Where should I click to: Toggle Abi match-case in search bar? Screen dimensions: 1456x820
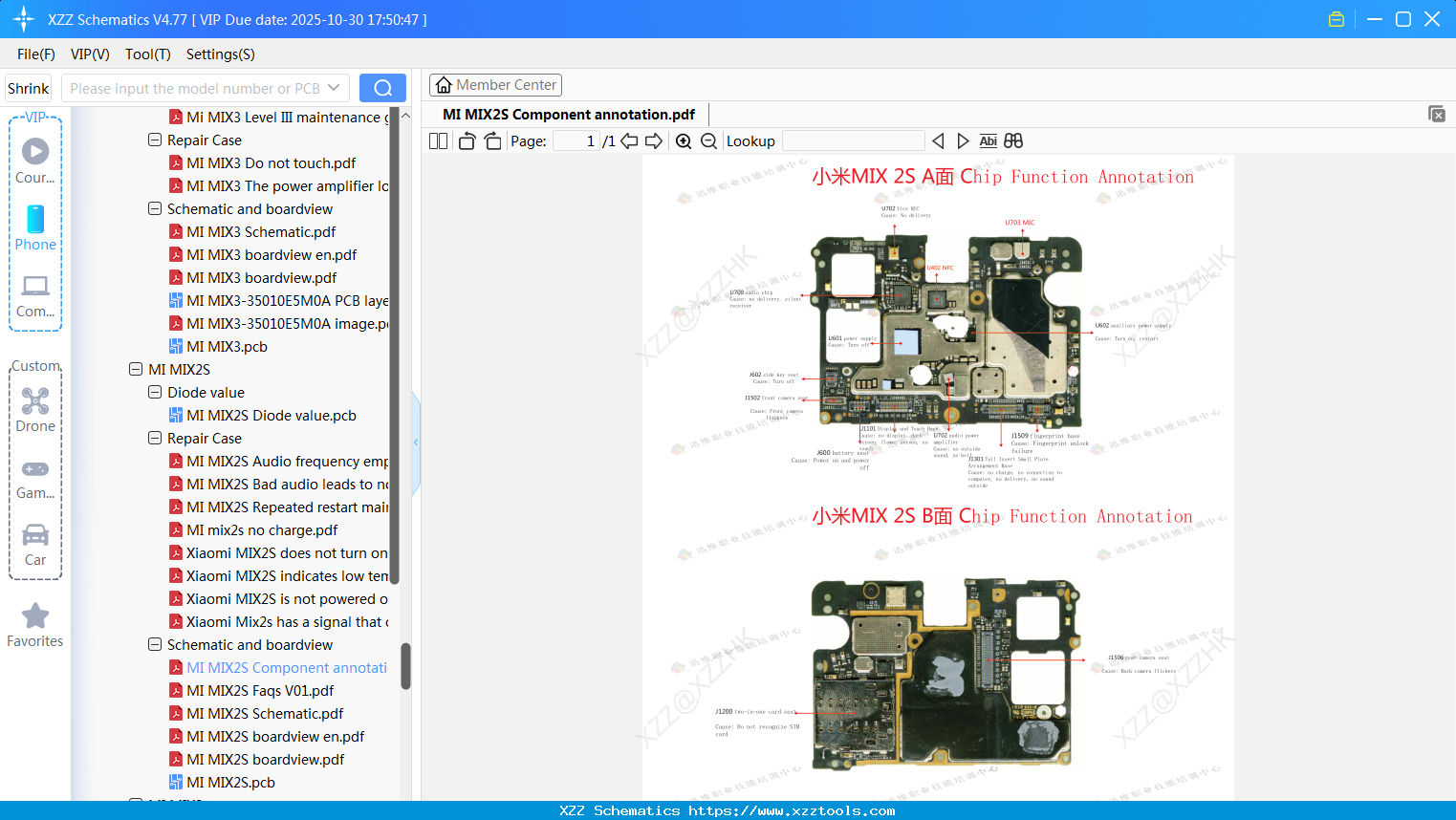click(x=988, y=140)
